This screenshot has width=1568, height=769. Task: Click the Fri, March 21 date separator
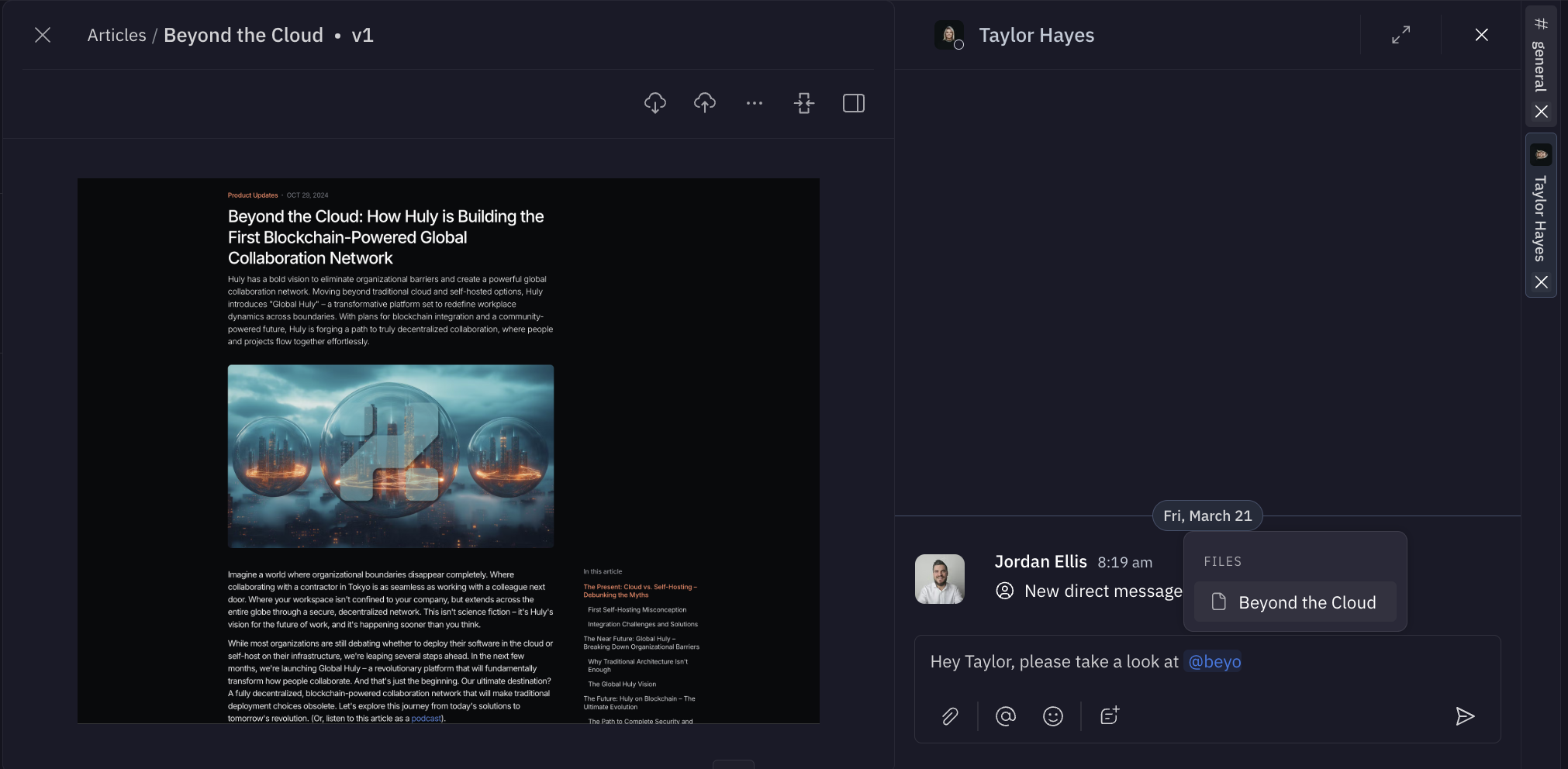click(x=1207, y=515)
